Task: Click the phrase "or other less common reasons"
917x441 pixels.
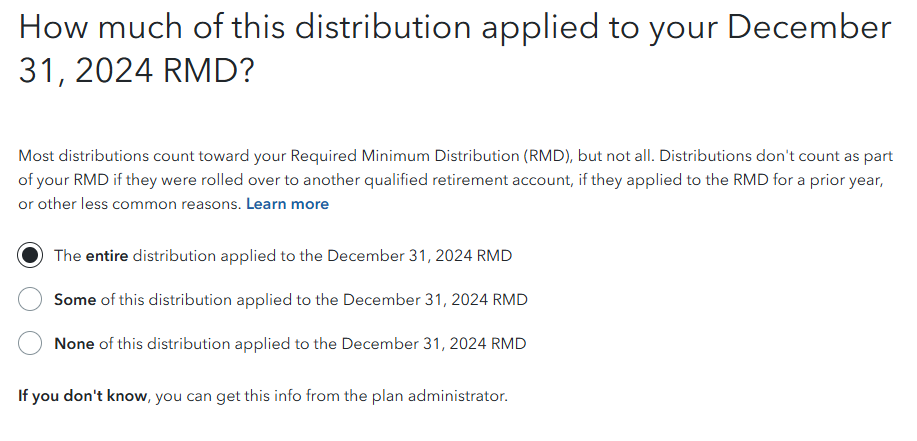Action: tap(130, 204)
